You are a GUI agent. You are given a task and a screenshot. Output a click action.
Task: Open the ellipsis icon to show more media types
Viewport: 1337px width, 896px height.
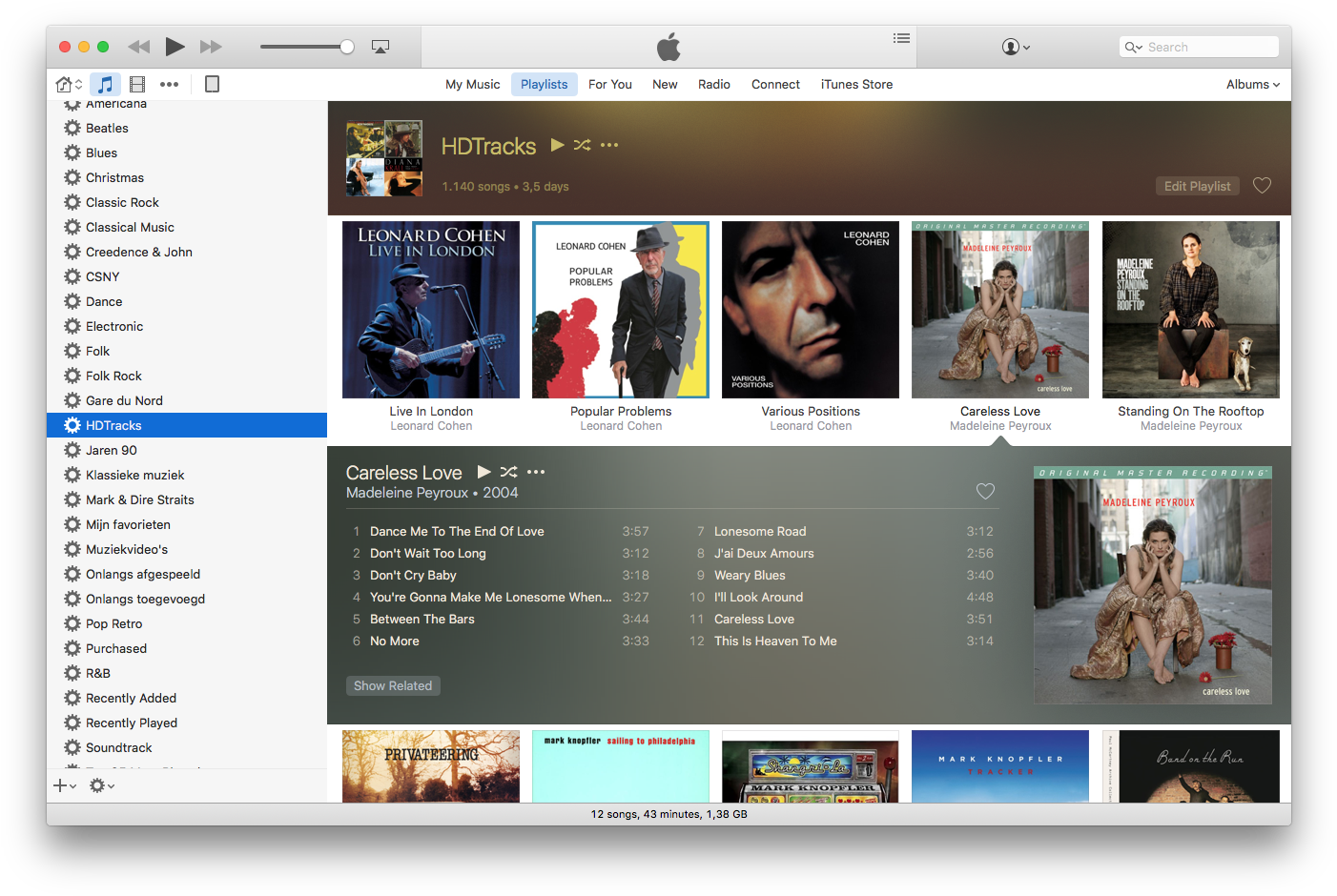click(x=169, y=84)
